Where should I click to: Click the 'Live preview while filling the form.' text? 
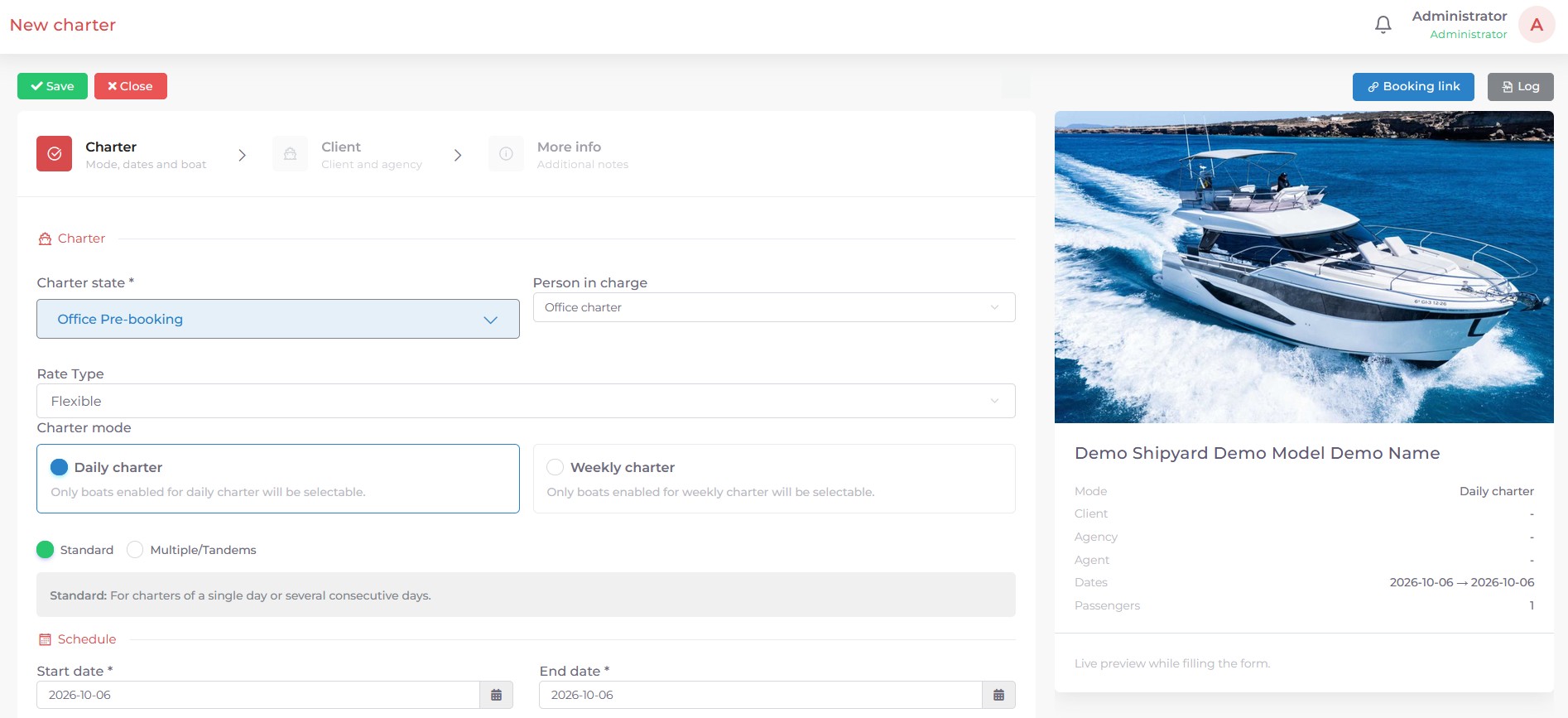click(1172, 663)
